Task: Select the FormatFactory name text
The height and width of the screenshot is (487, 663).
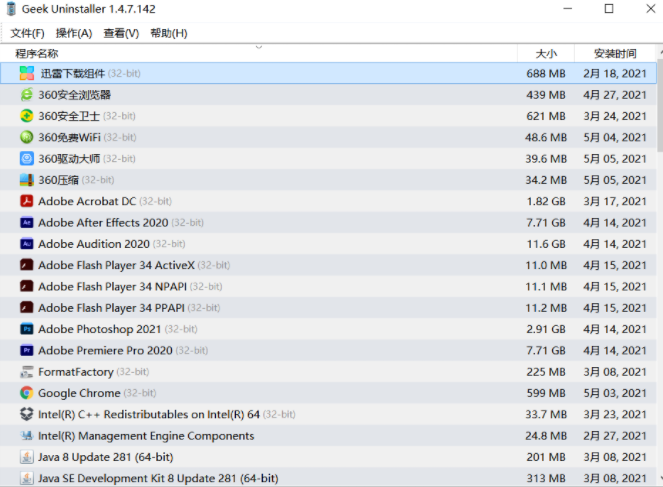Action: tap(76, 372)
